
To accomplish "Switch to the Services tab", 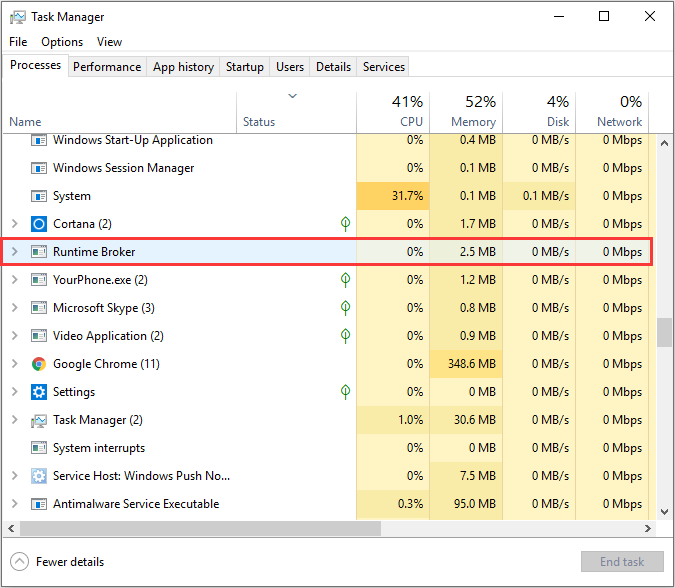I will point(384,67).
